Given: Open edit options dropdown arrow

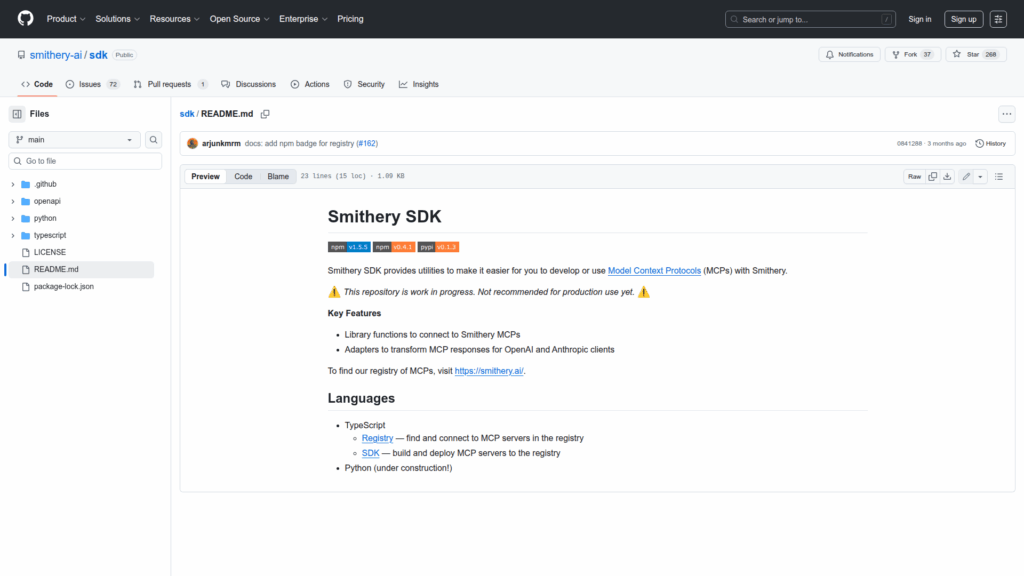Looking at the screenshot, I should [980, 176].
